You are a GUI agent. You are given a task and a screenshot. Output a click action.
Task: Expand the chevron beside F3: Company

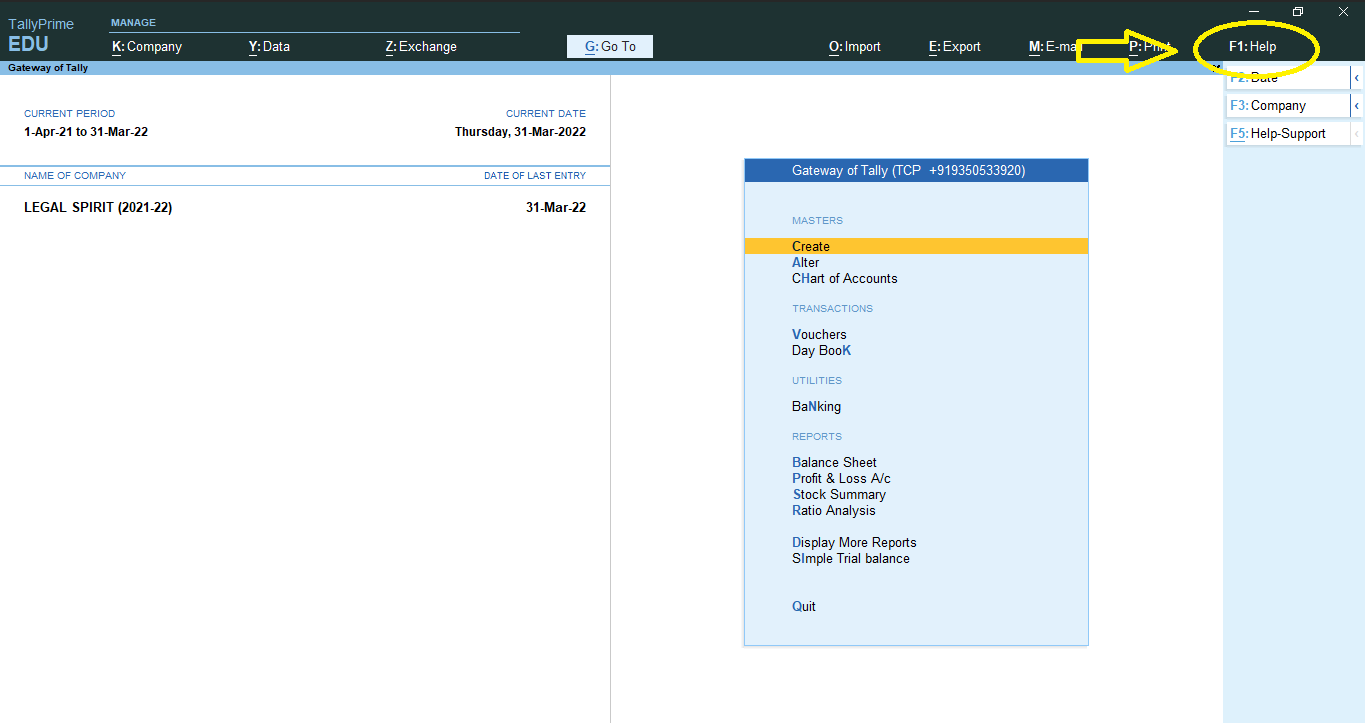pyautogui.click(x=1357, y=106)
